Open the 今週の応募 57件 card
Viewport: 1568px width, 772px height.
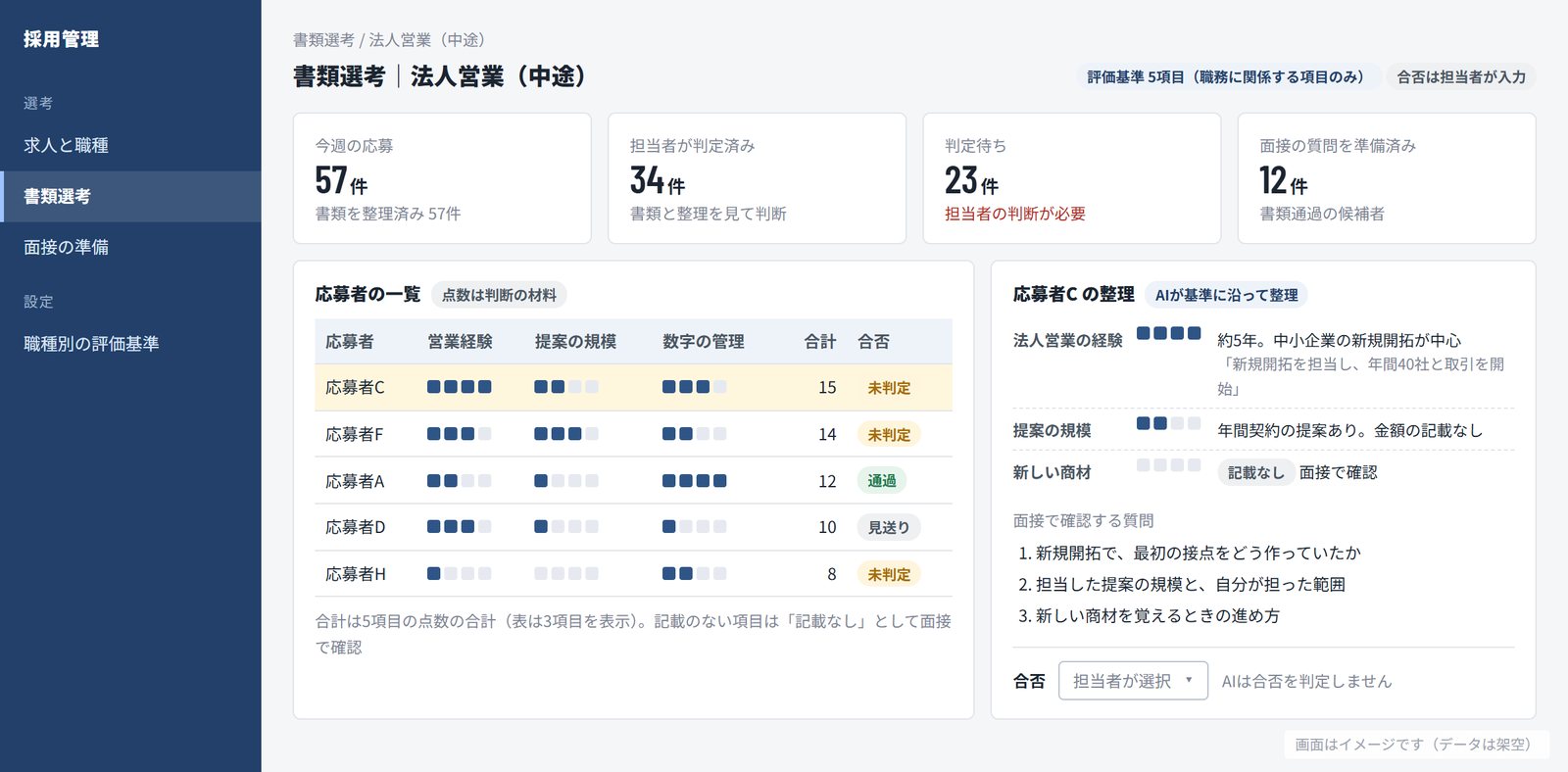point(442,178)
